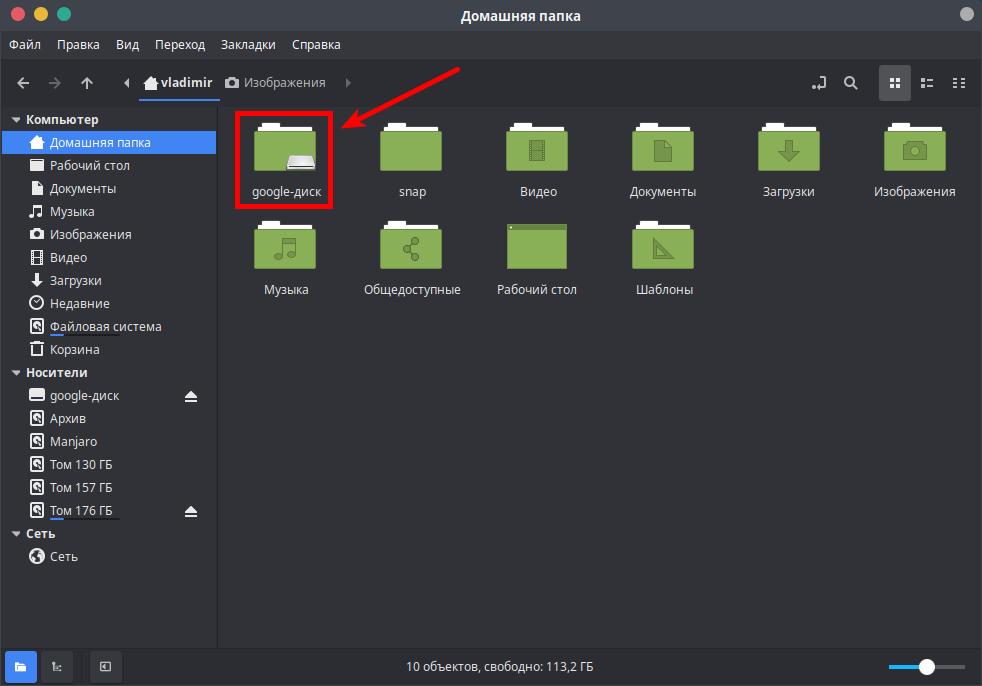Screen dimensions: 982x686
Task: Click the back navigation arrow
Action: tap(23, 83)
